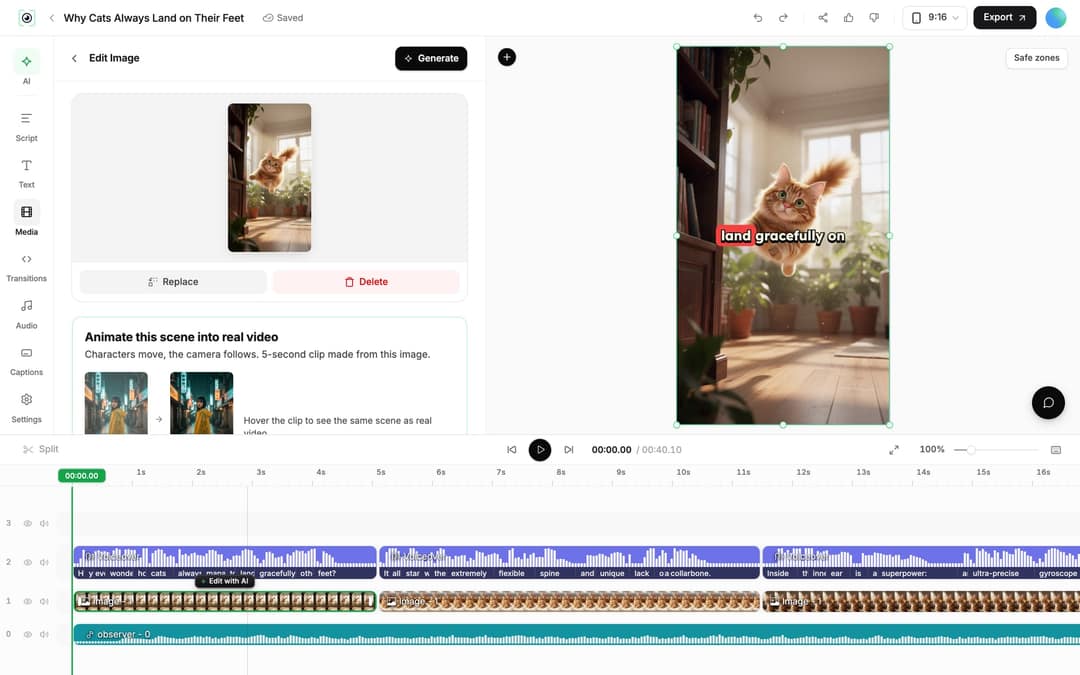Open the Captions panel

(x=26, y=361)
